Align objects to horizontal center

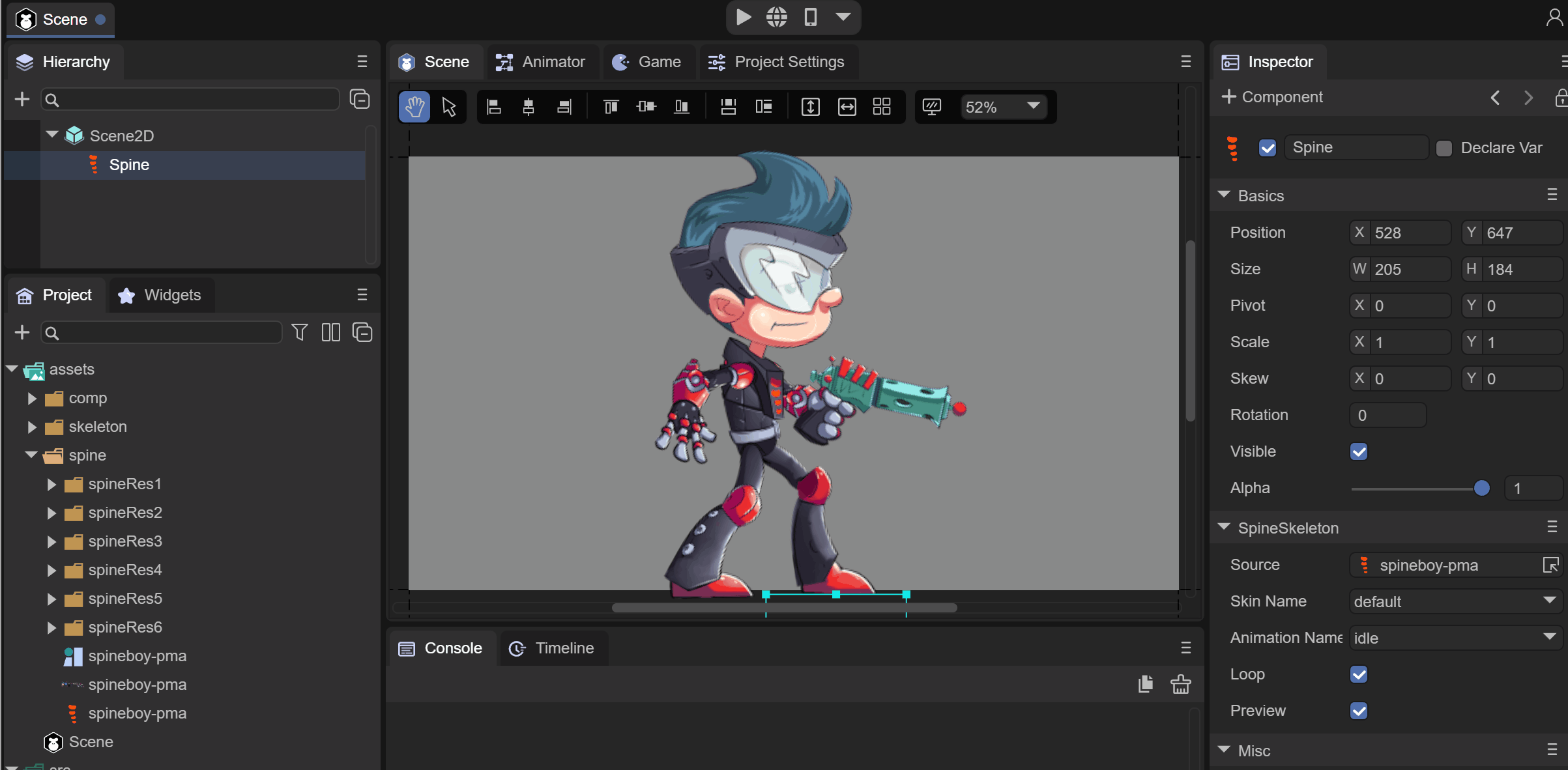(529, 107)
